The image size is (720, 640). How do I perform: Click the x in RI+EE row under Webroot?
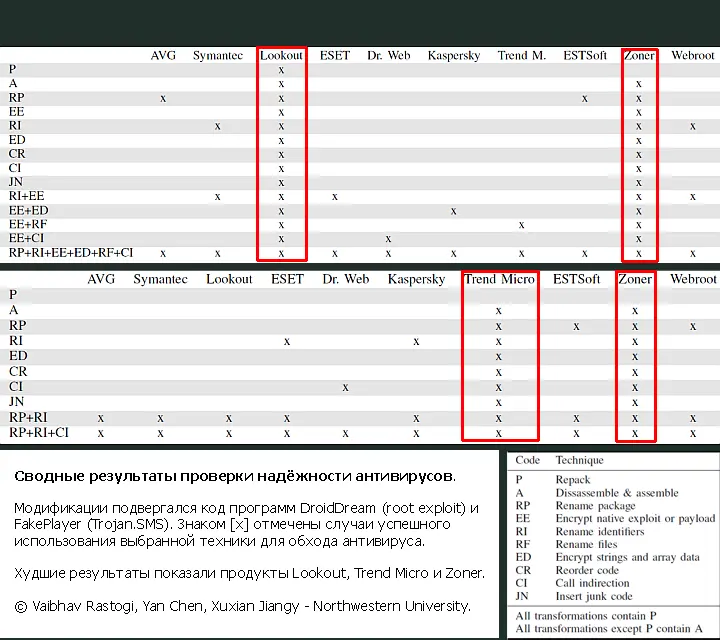692,197
